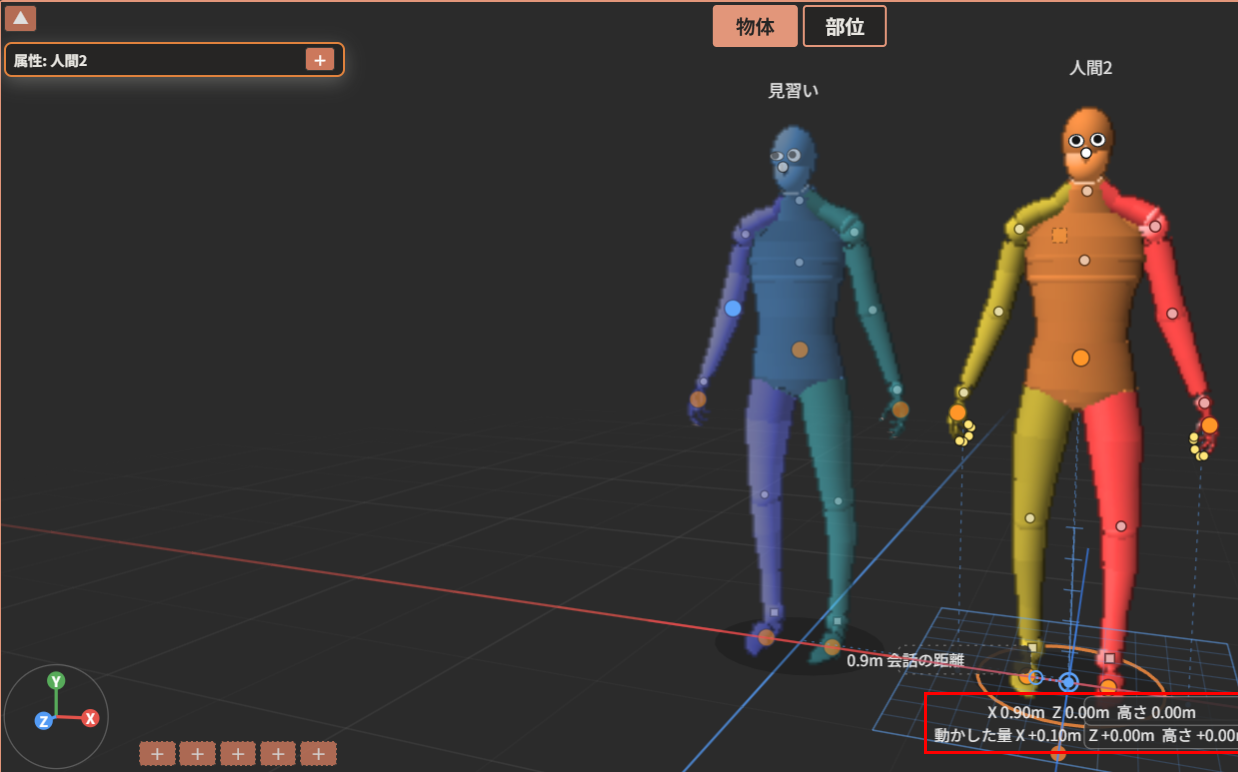This screenshot has height=772, width=1238.
Task: Click the 属性: 人間2 attribute title
Action: pos(50,61)
